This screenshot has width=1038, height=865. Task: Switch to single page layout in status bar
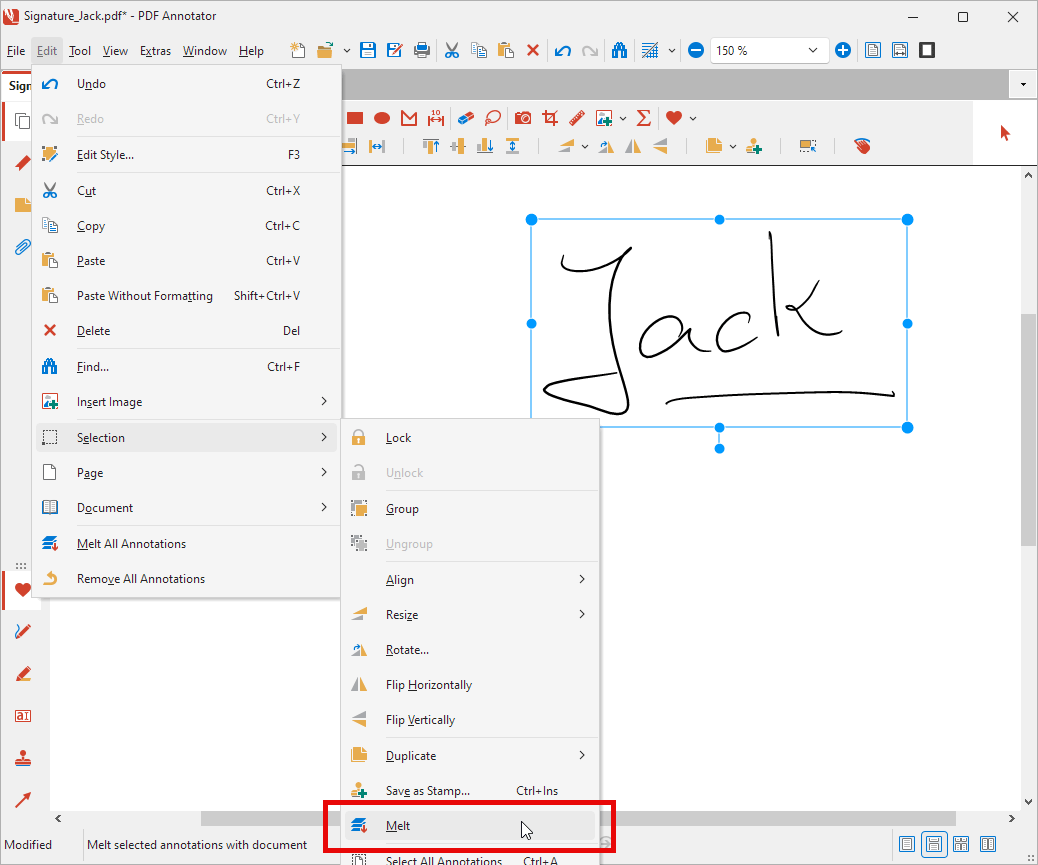click(907, 844)
